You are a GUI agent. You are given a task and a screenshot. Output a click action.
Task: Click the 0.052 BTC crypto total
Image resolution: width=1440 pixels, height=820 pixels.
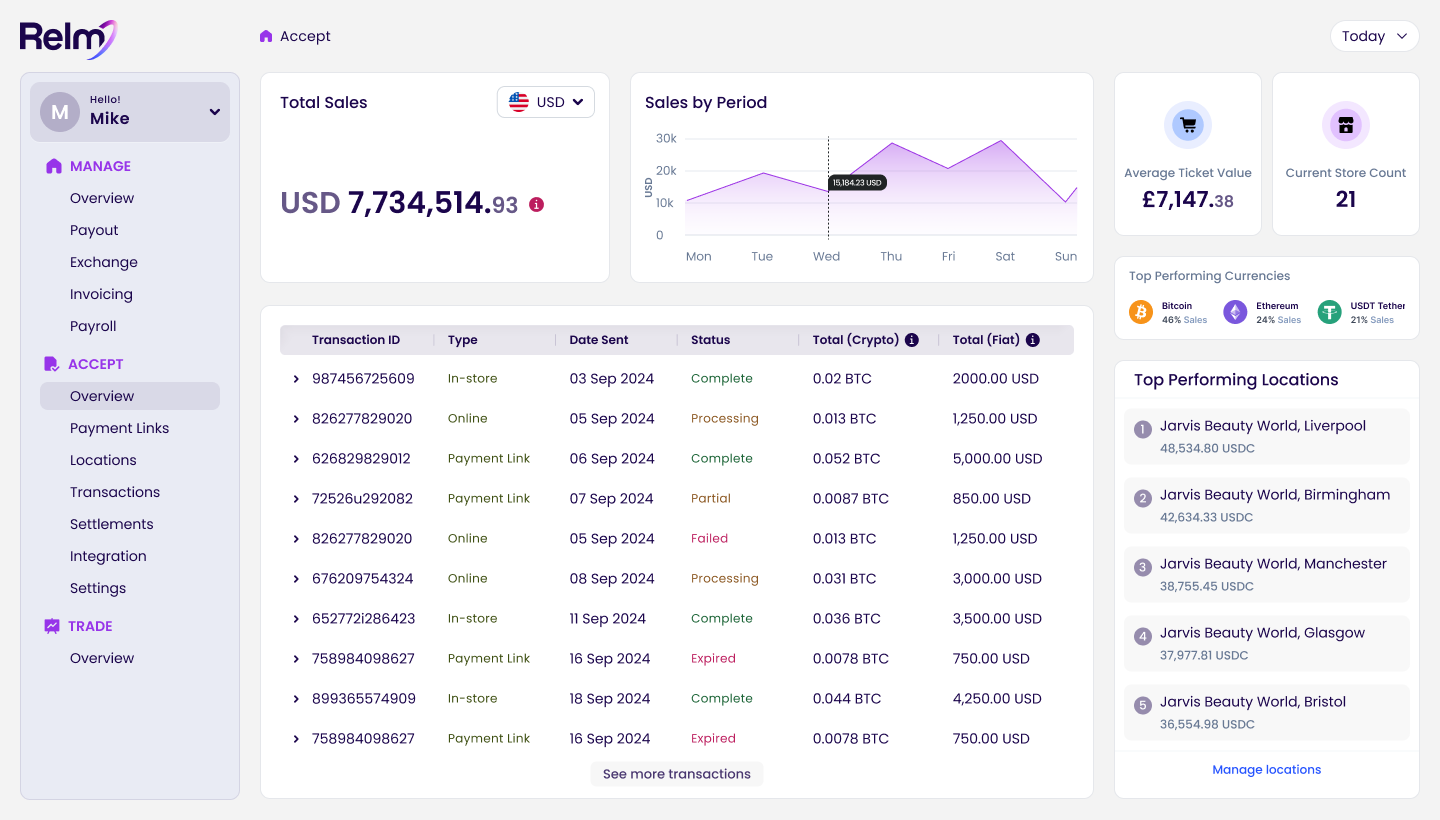[847, 459]
